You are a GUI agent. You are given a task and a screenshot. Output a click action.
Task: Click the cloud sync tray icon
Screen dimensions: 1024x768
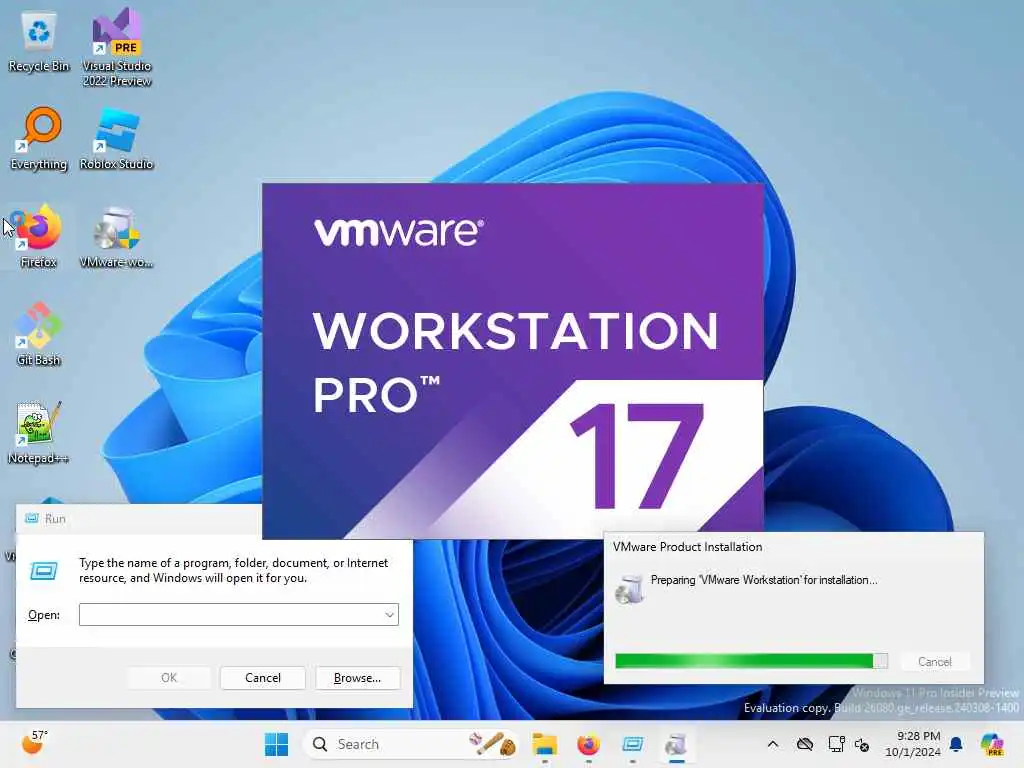click(805, 744)
